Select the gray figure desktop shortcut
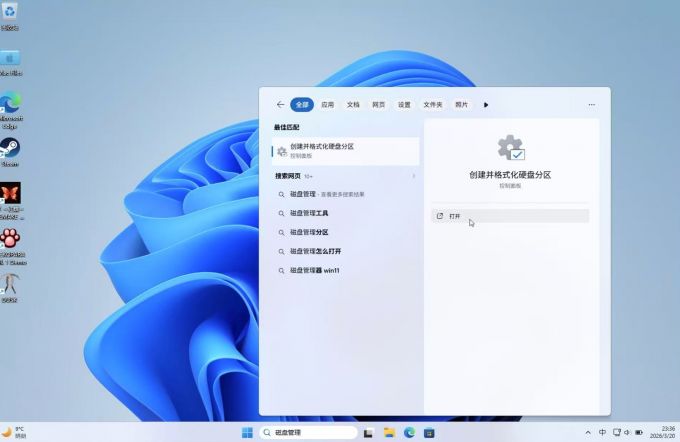Screen dimensions: 680x442 coord(10,287)
